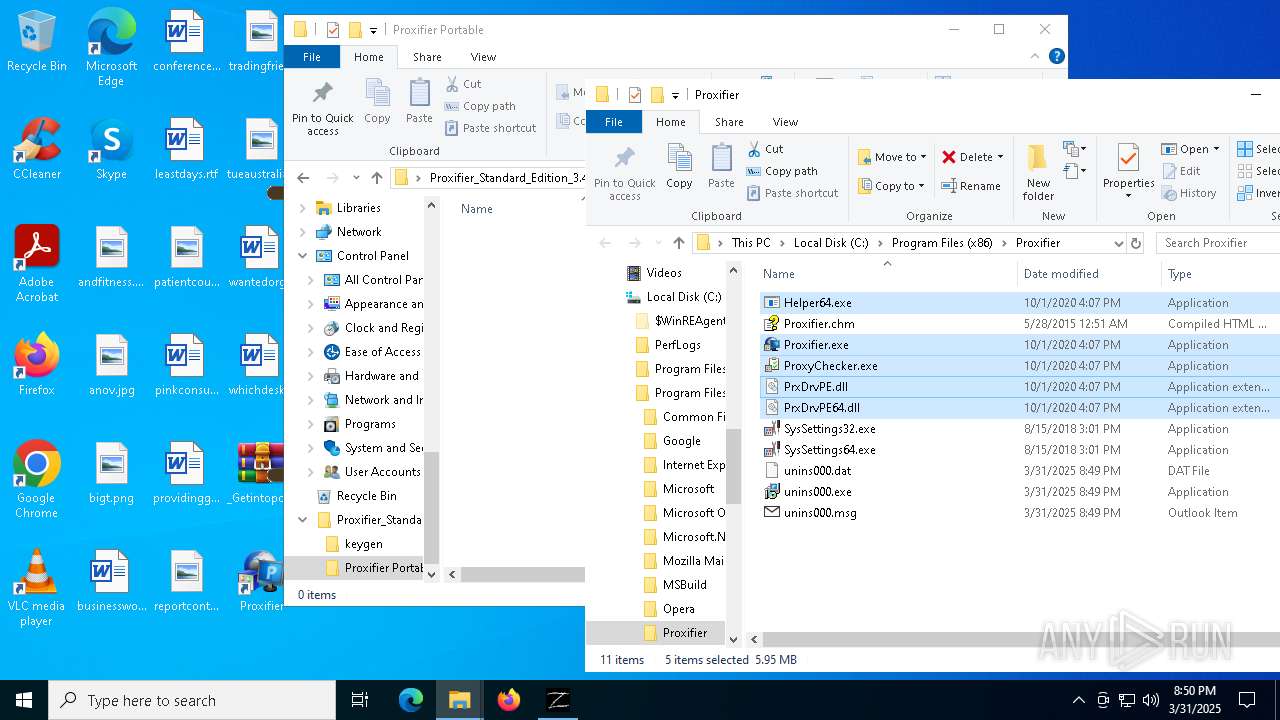
Task: Open Delete dropdown arrow
Action: coord(1000,157)
